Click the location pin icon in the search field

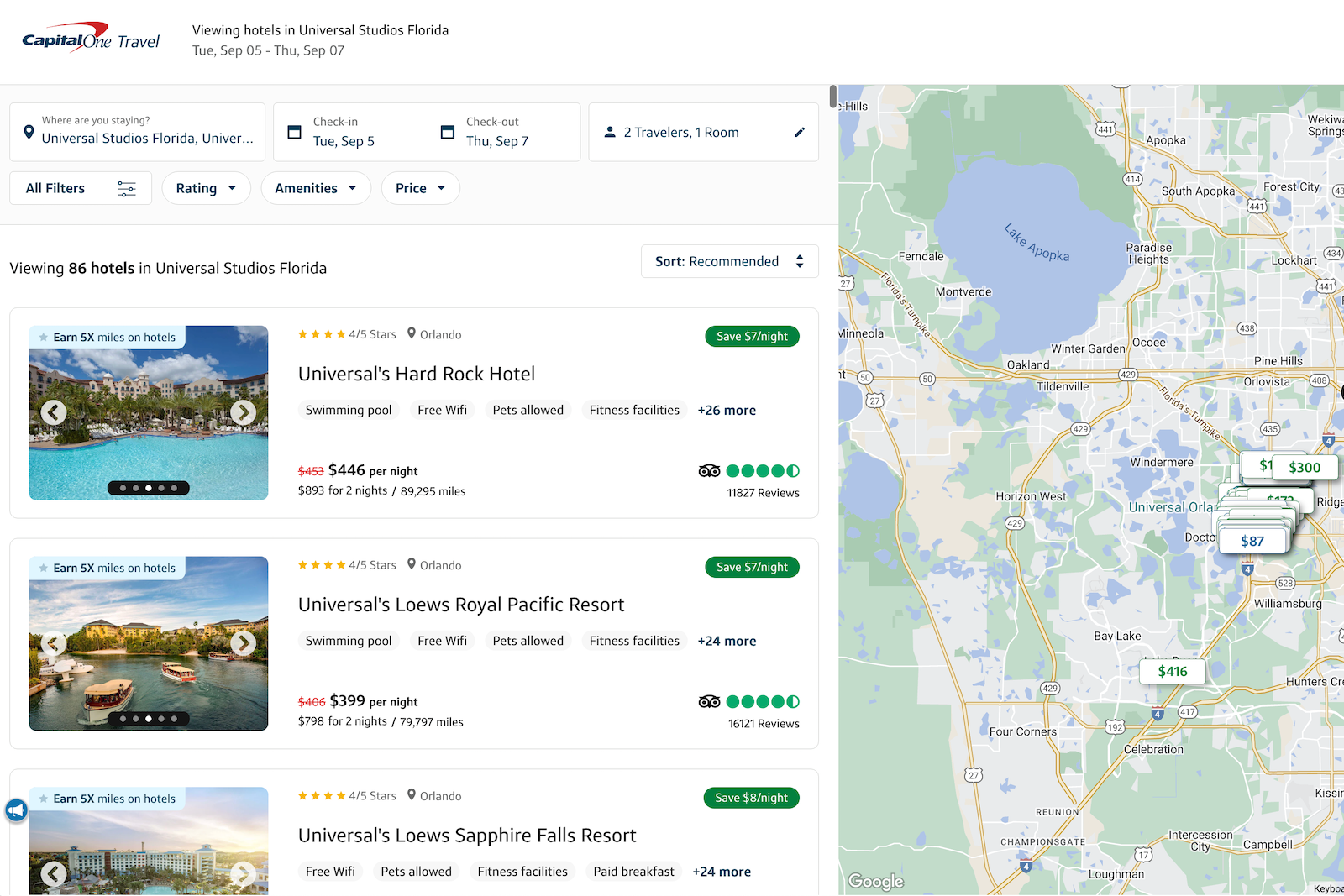pyautogui.click(x=29, y=131)
